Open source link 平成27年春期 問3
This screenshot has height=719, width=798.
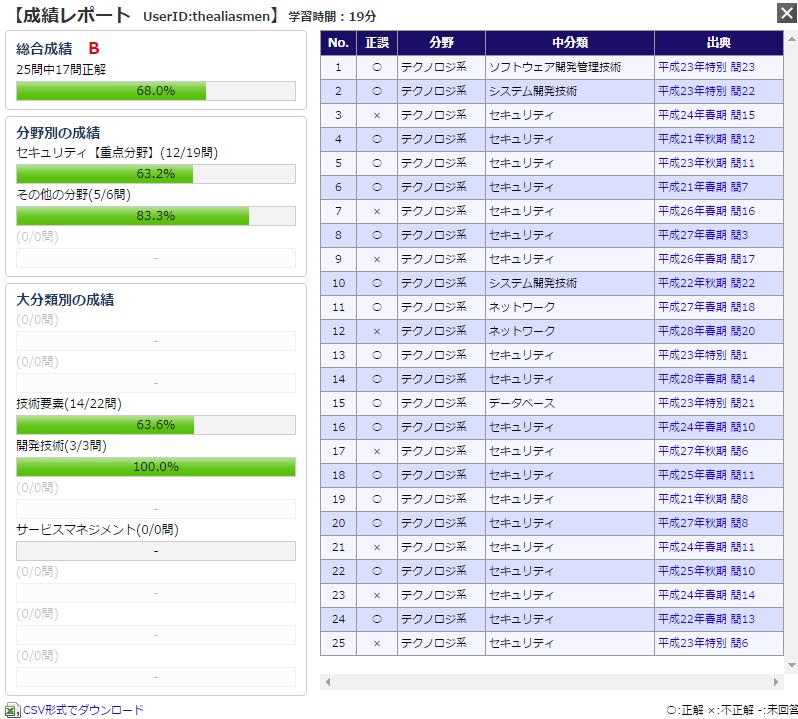(x=703, y=235)
